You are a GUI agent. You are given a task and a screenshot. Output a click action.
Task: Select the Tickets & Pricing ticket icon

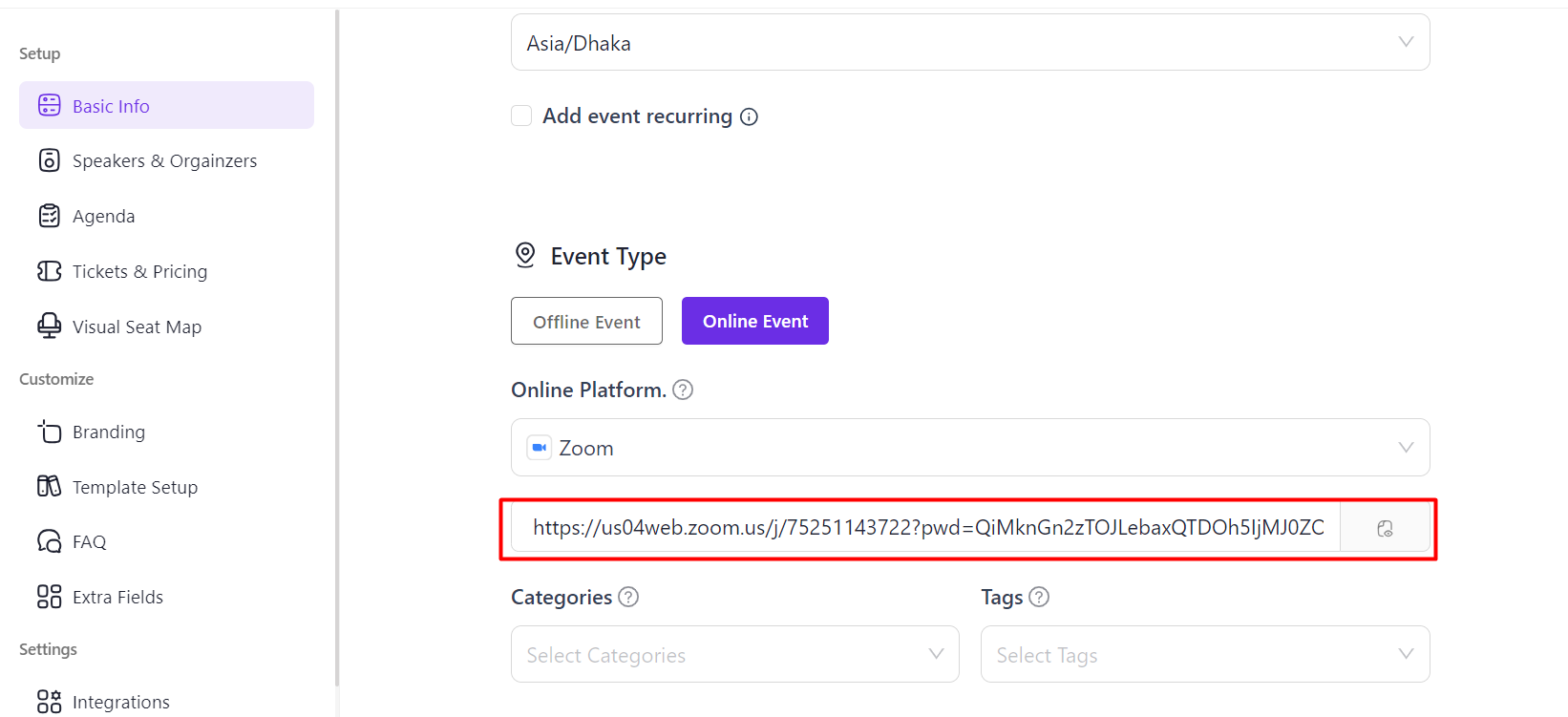coord(49,270)
